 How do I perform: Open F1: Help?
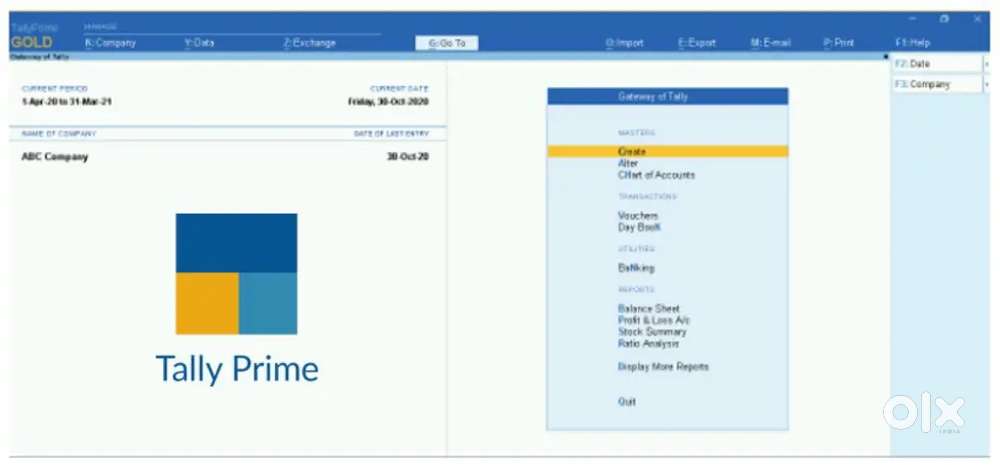[911, 43]
